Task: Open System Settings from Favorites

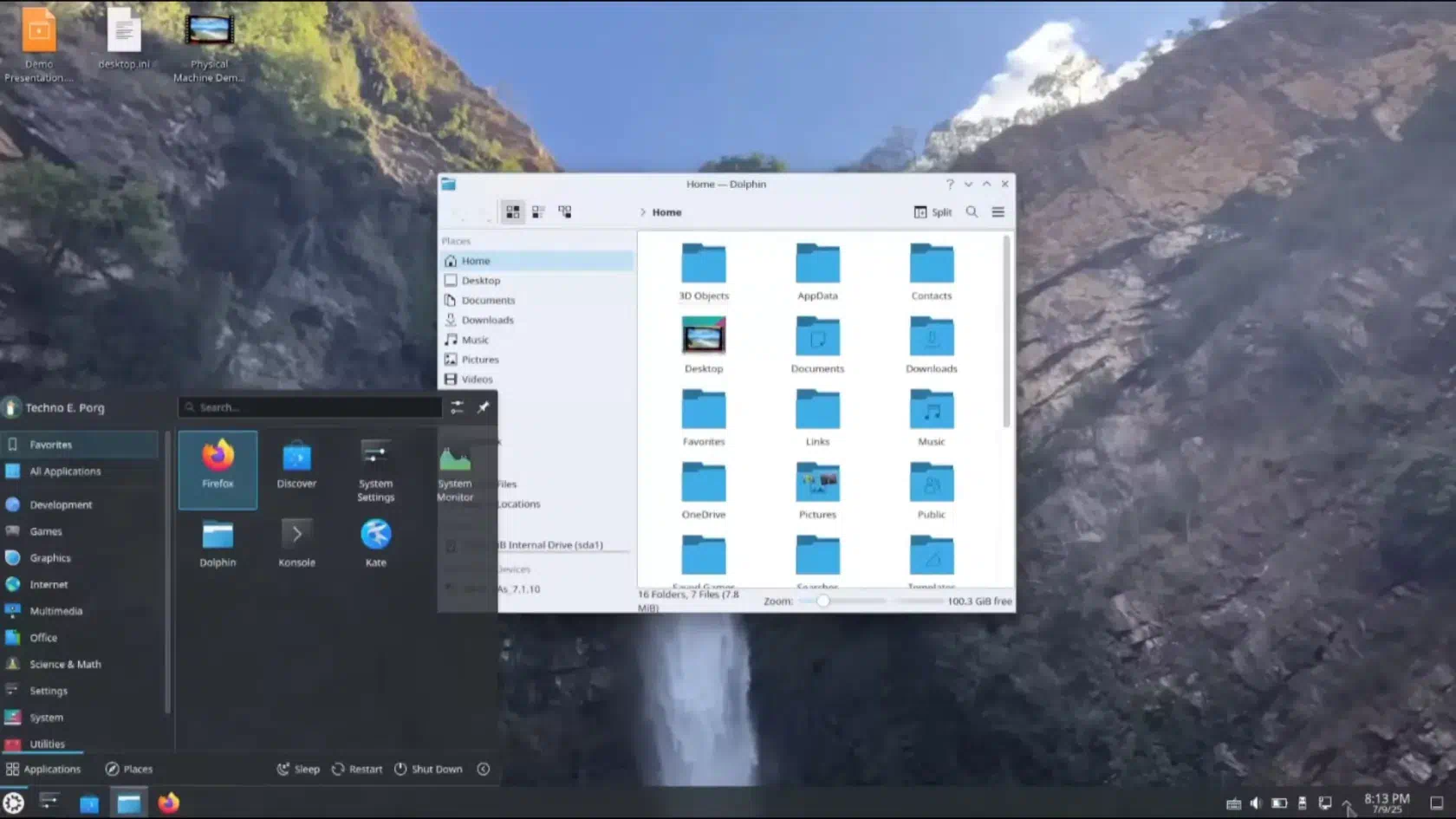Action: pyautogui.click(x=375, y=470)
